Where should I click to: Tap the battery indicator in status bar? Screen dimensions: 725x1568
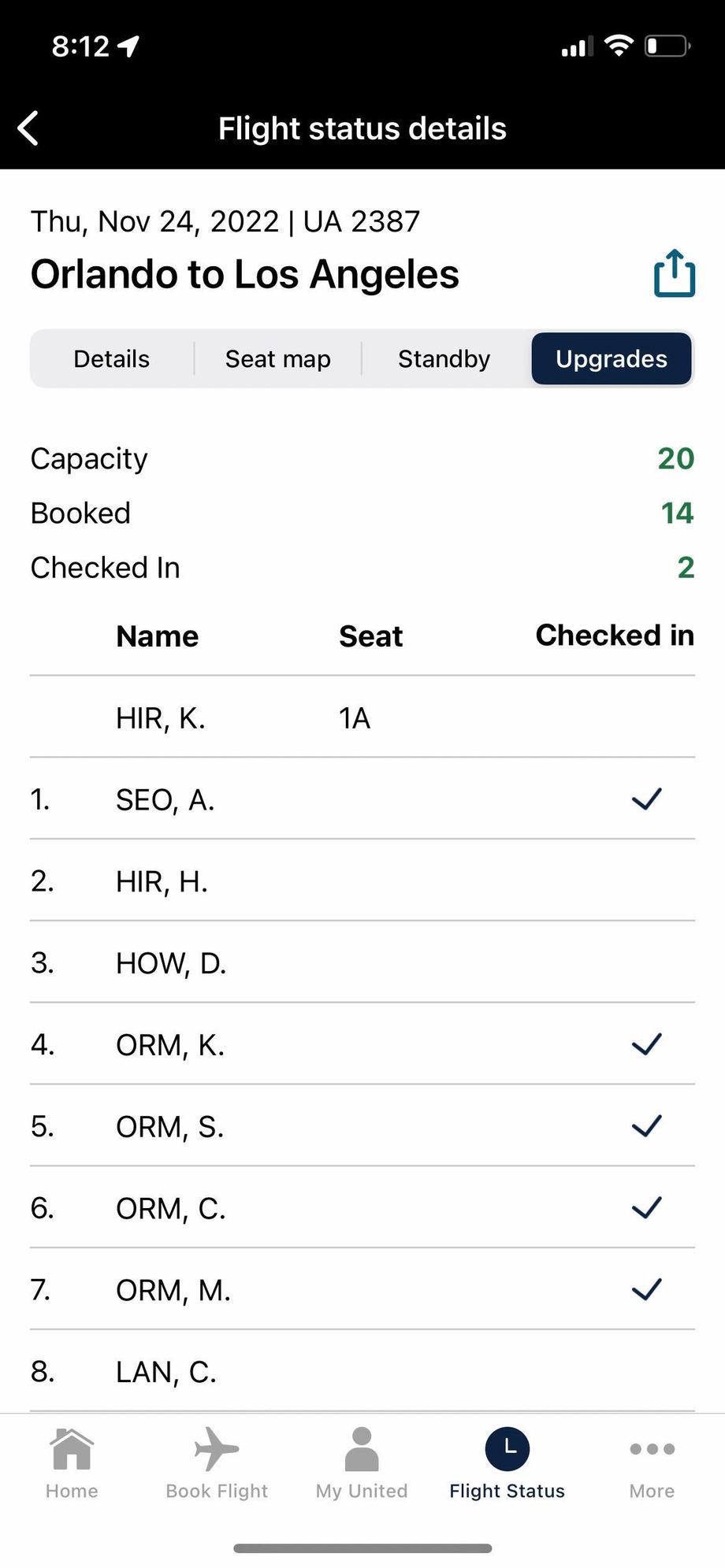pyautogui.click(x=668, y=46)
